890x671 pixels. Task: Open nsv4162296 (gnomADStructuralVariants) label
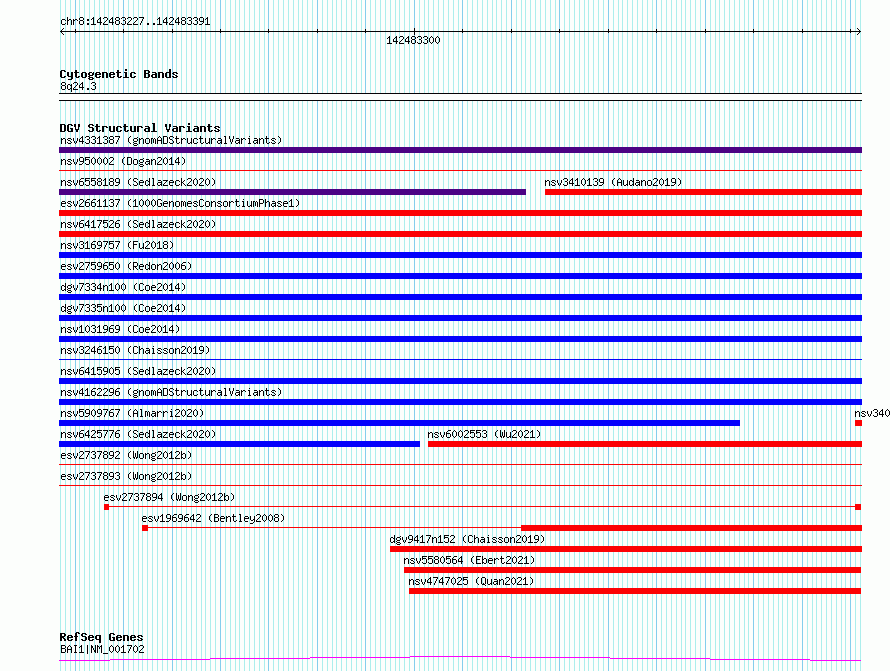coord(171,392)
